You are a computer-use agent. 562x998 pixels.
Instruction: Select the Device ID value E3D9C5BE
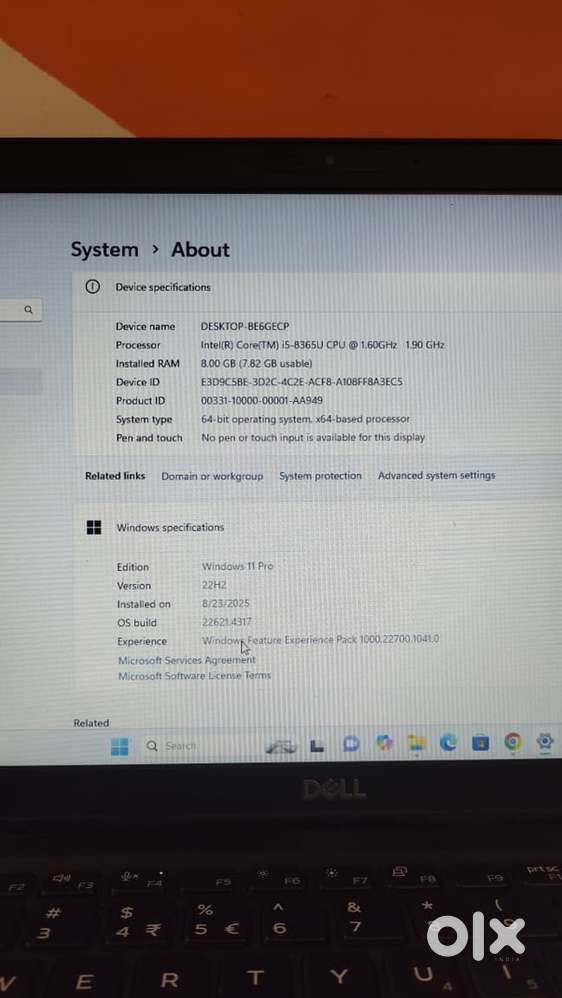pos(302,382)
